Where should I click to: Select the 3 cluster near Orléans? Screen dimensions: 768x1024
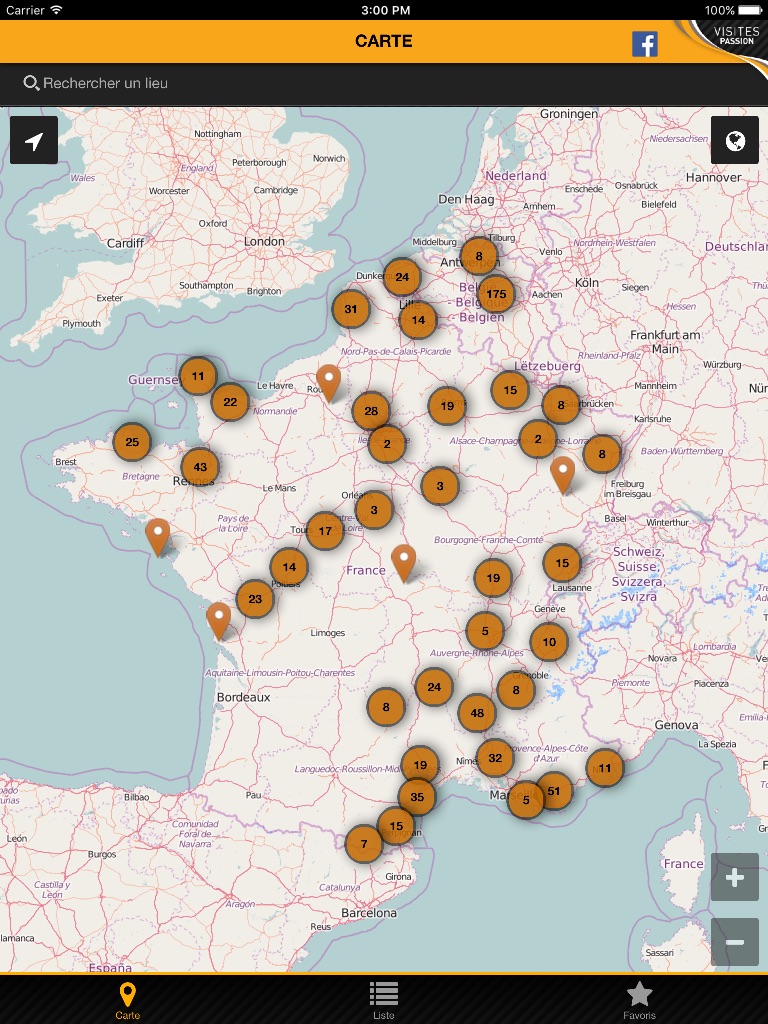(374, 509)
